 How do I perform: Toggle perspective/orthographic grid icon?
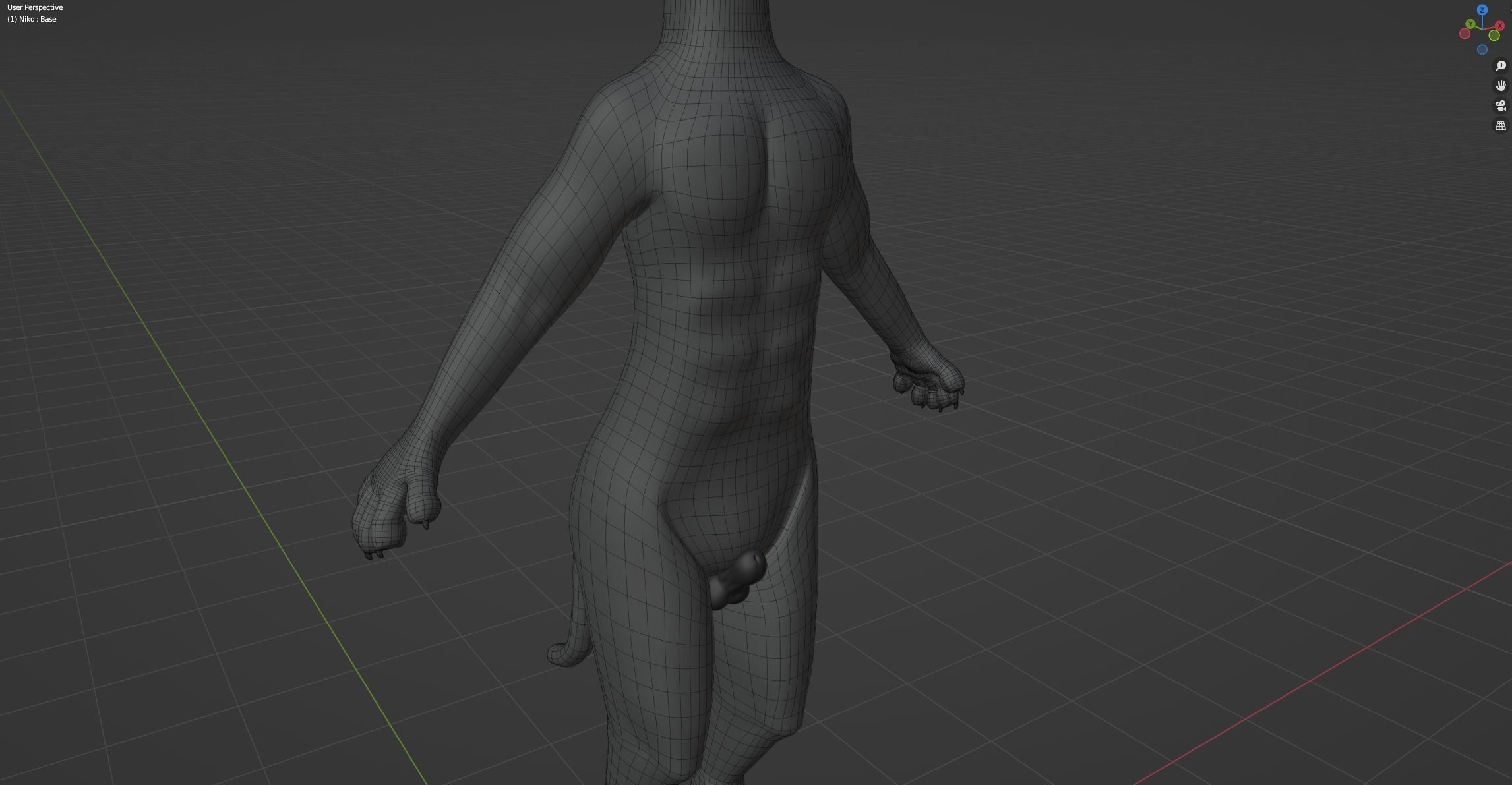coord(1501,125)
